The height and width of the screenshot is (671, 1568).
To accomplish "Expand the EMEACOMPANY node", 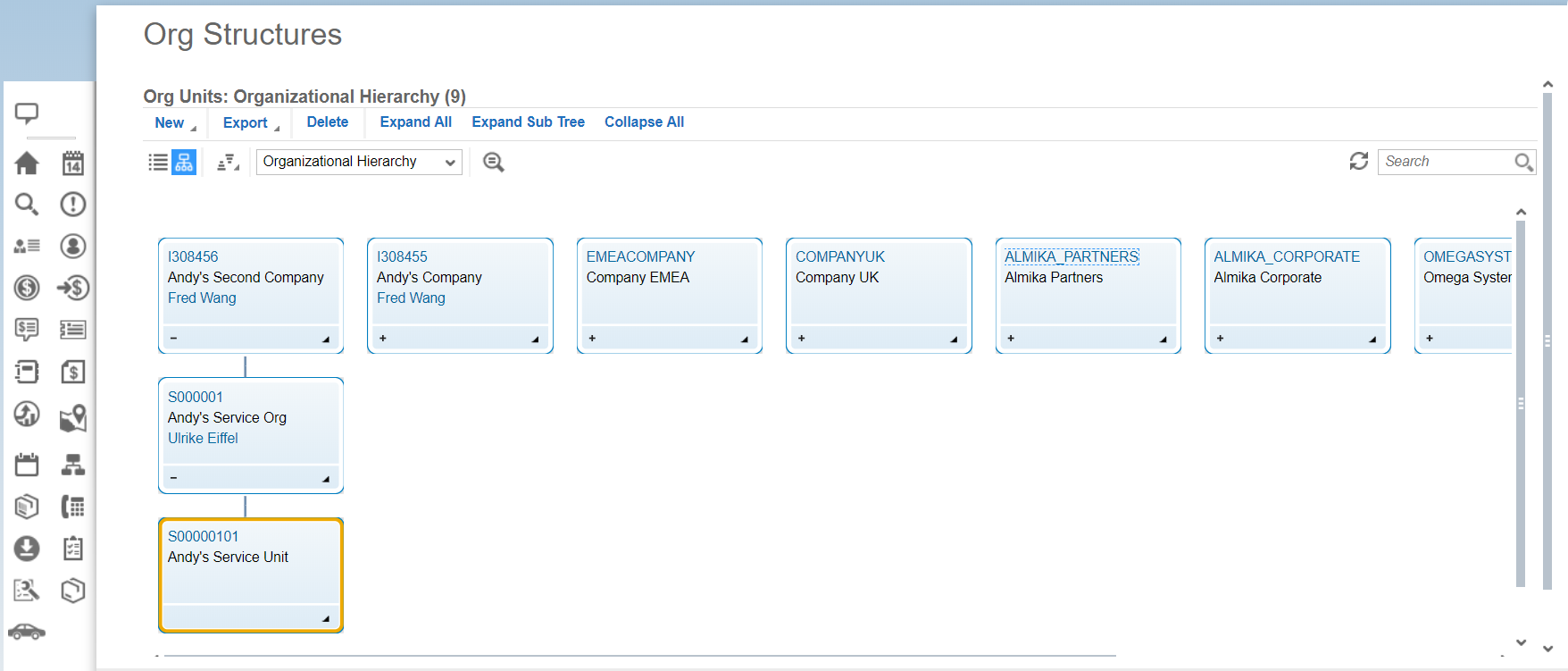I will coord(592,339).
